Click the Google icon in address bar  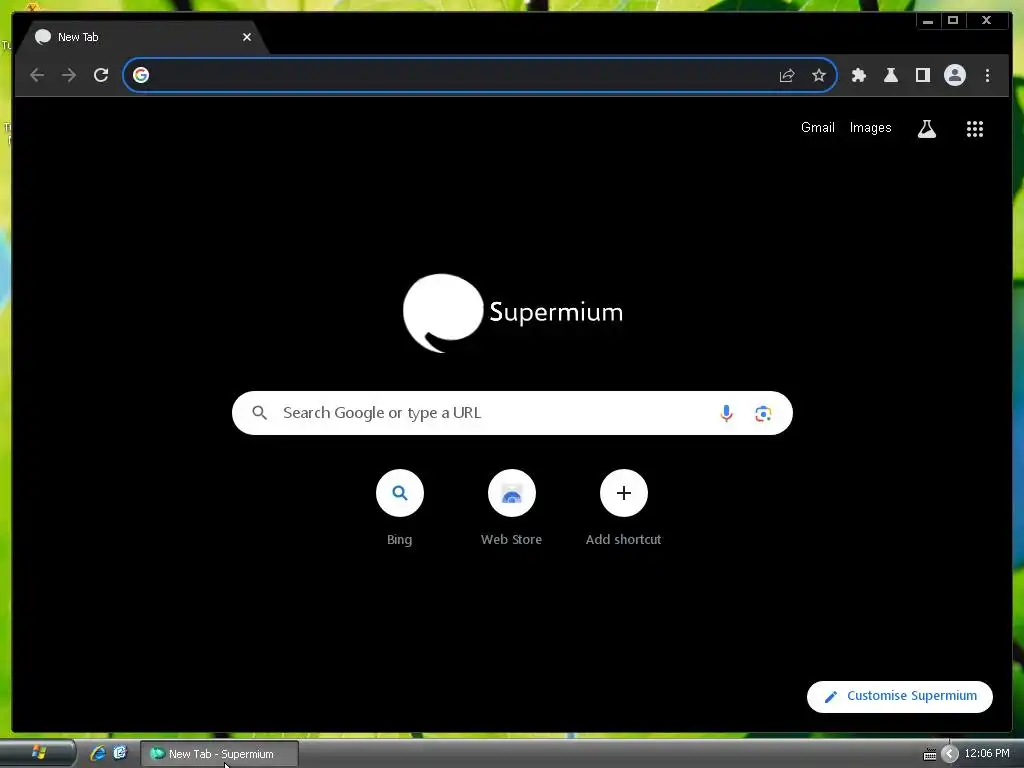[x=140, y=75]
